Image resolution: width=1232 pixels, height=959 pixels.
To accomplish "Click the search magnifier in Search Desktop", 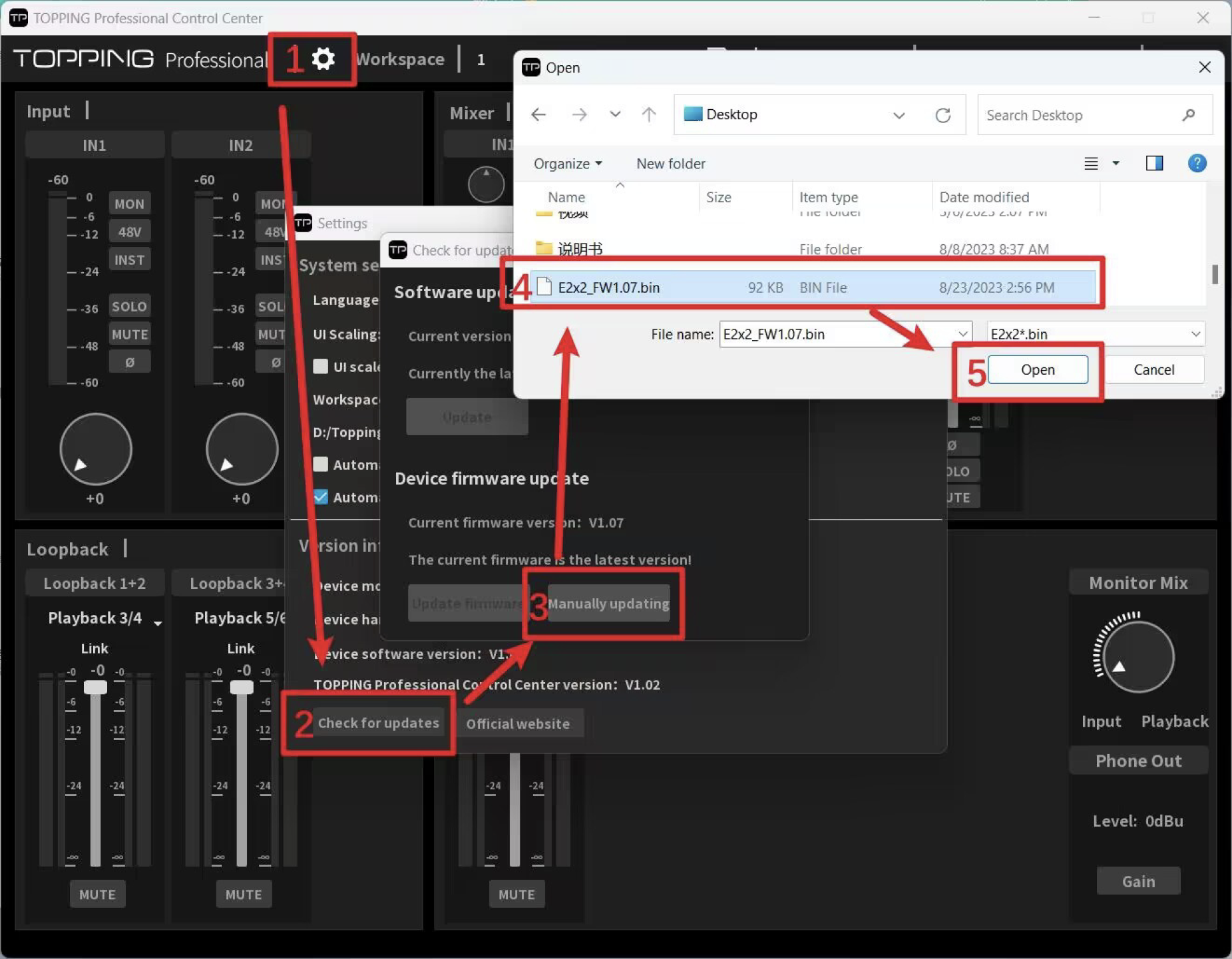I will (x=1188, y=115).
